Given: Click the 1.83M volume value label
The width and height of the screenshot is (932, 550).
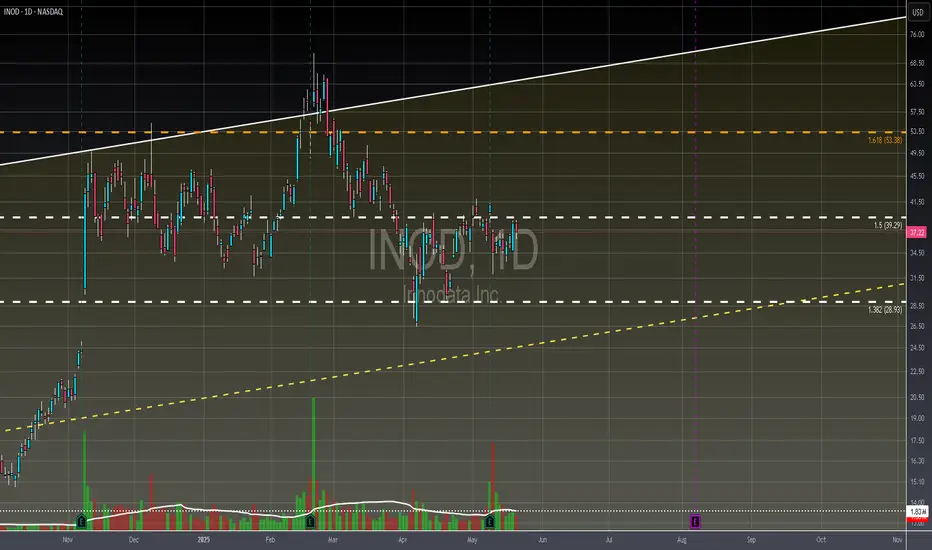Looking at the screenshot, I should pos(918,511).
